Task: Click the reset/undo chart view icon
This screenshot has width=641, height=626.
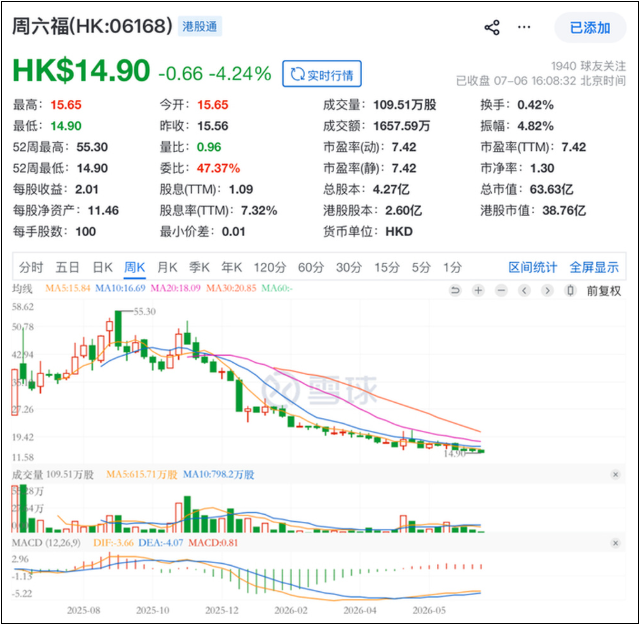Action: [x=455, y=291]
